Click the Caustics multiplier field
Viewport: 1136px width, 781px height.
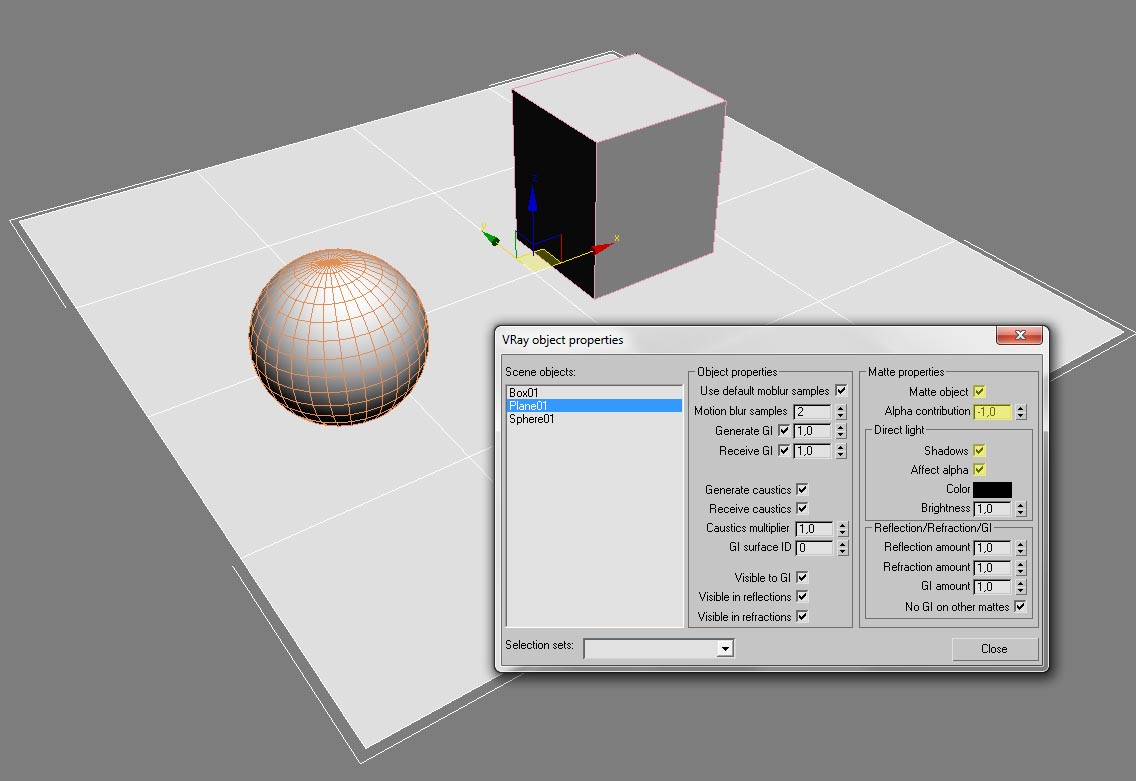815,529
